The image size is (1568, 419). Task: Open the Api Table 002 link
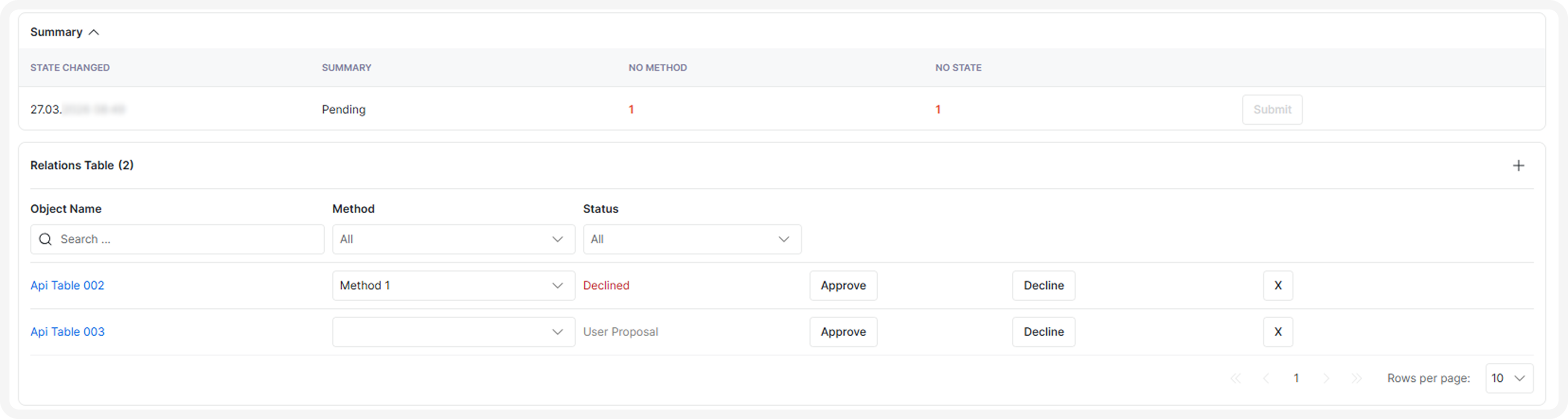point(68,285)
